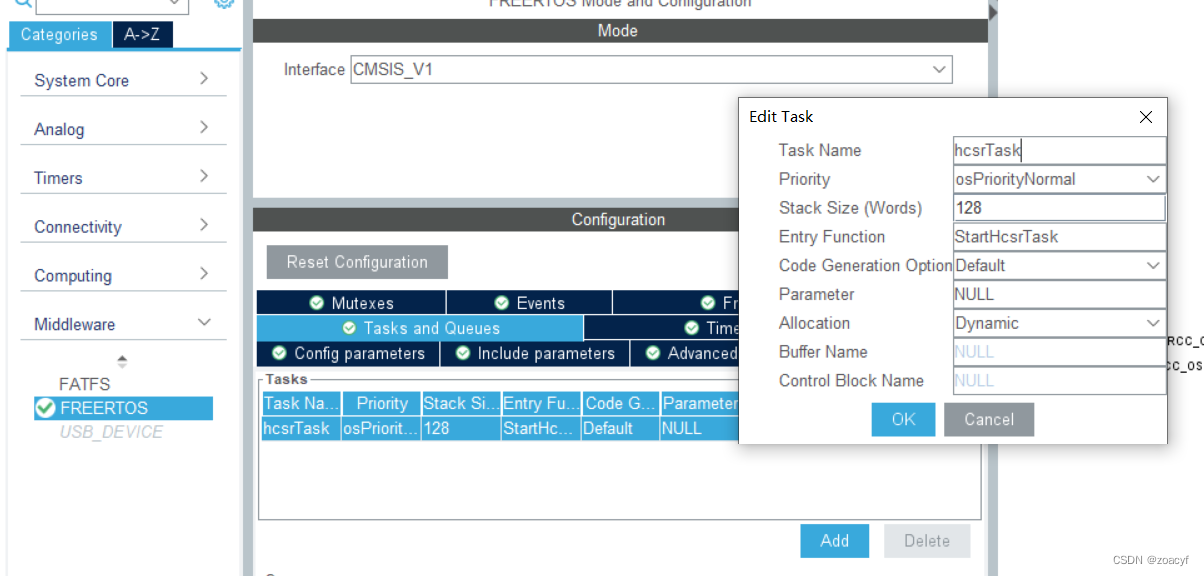Viewport: 1204px width, 576px height.
Task: Open the Config parameters tab
Action: click(349, 353)
